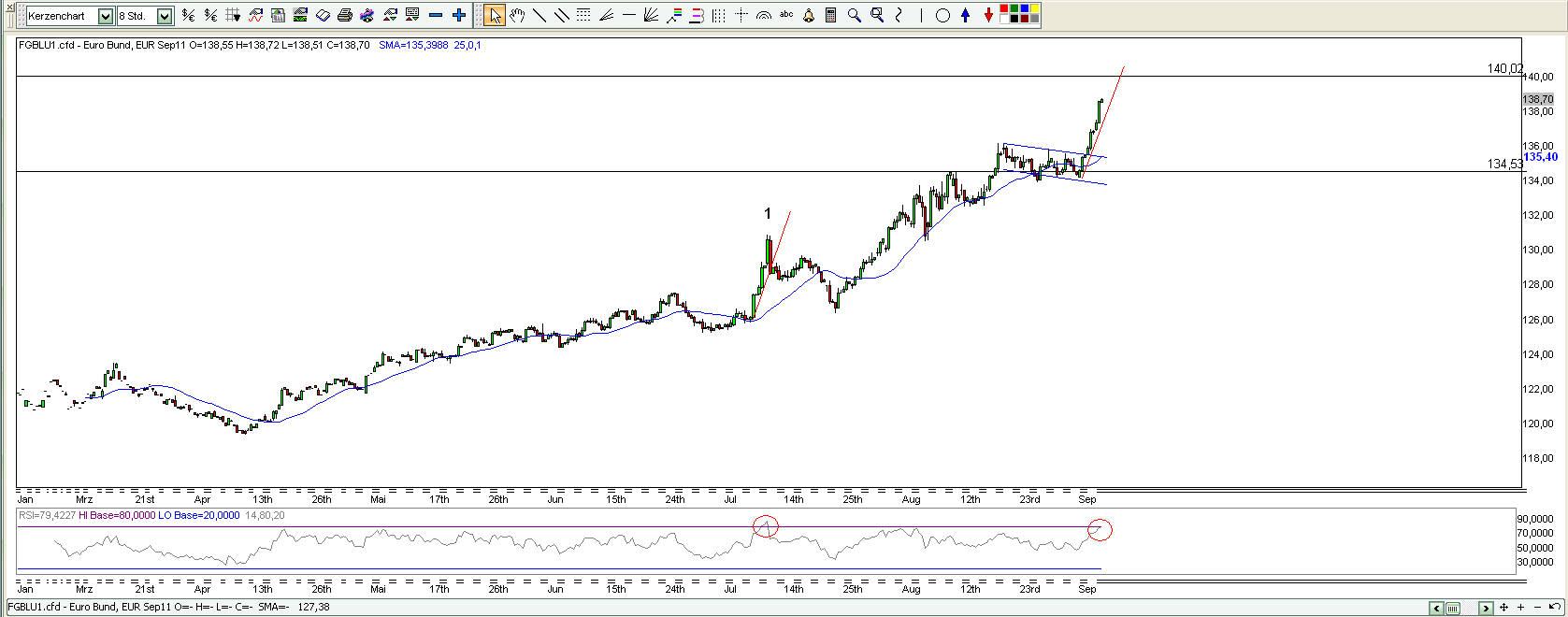Click the colorful palette icon
Screen dimensions: 1568x617
tap(367, 15)
